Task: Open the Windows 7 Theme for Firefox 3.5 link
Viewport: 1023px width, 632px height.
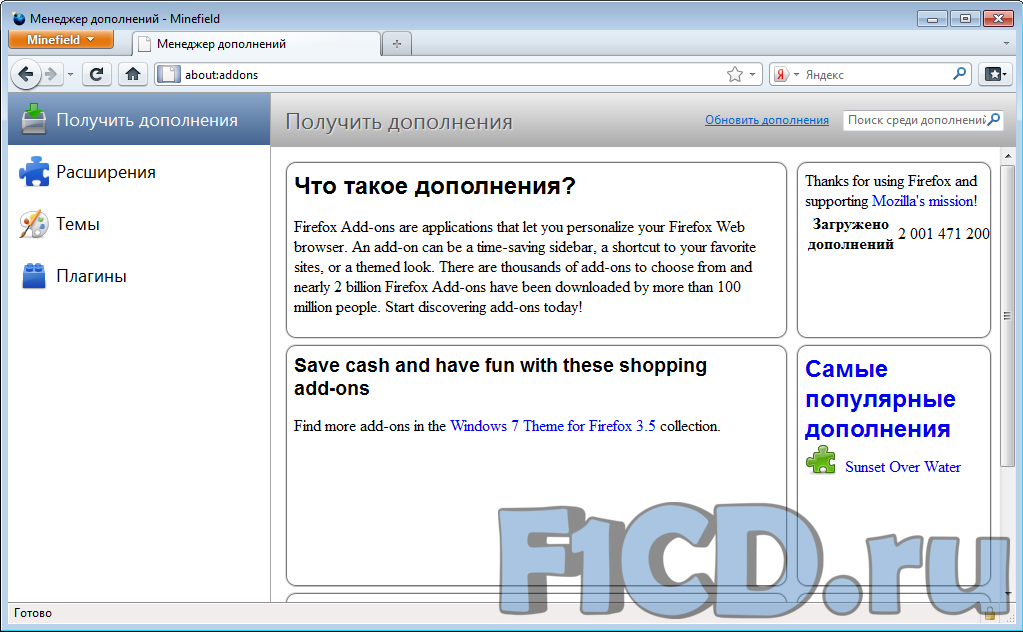Action: [x=553, y=426]
